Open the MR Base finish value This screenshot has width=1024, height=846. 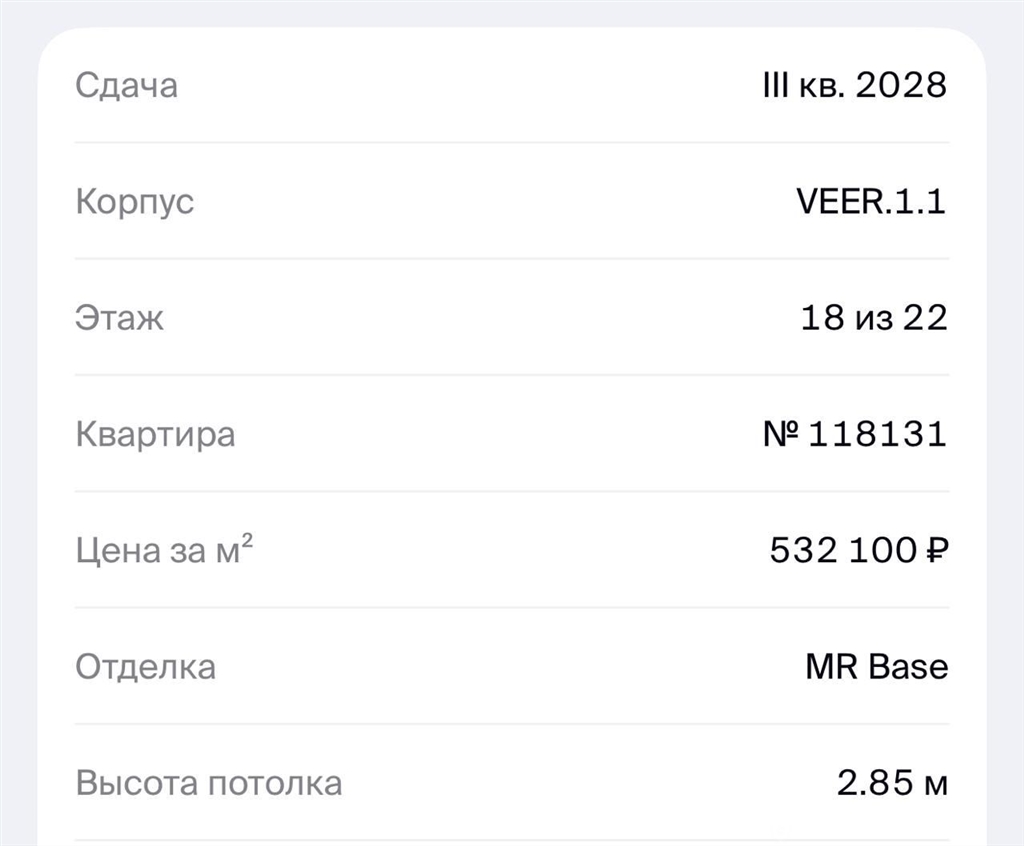point(876,667)
